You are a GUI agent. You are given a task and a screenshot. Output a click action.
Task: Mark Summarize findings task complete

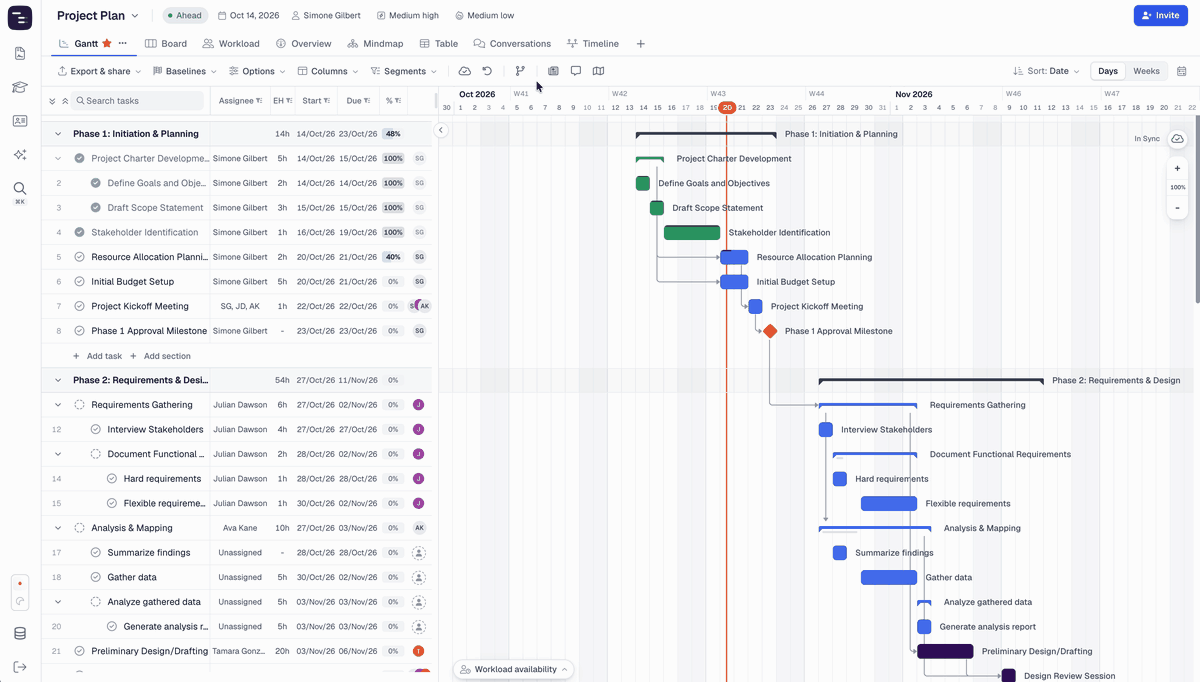tap(96, 552)
